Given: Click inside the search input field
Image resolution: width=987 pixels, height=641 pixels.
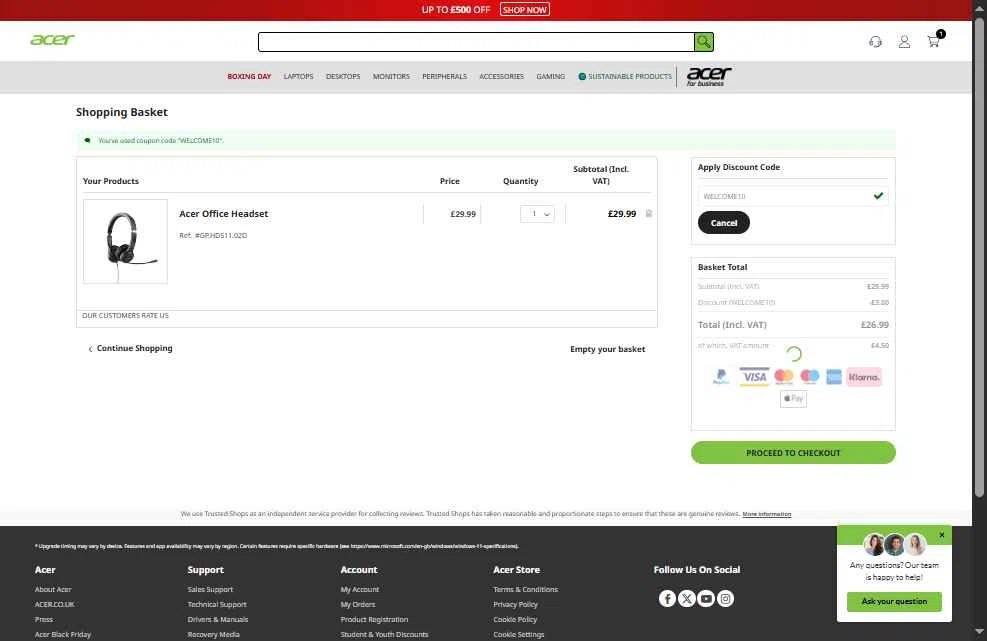Looking at the screenshot, I should coord(477,42).
